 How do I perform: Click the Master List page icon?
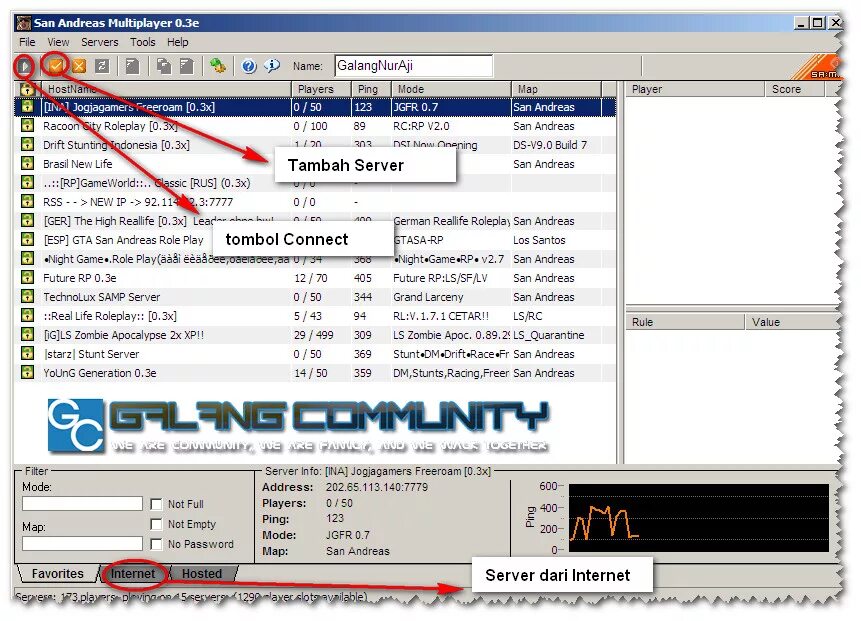(x=132, y=66)
